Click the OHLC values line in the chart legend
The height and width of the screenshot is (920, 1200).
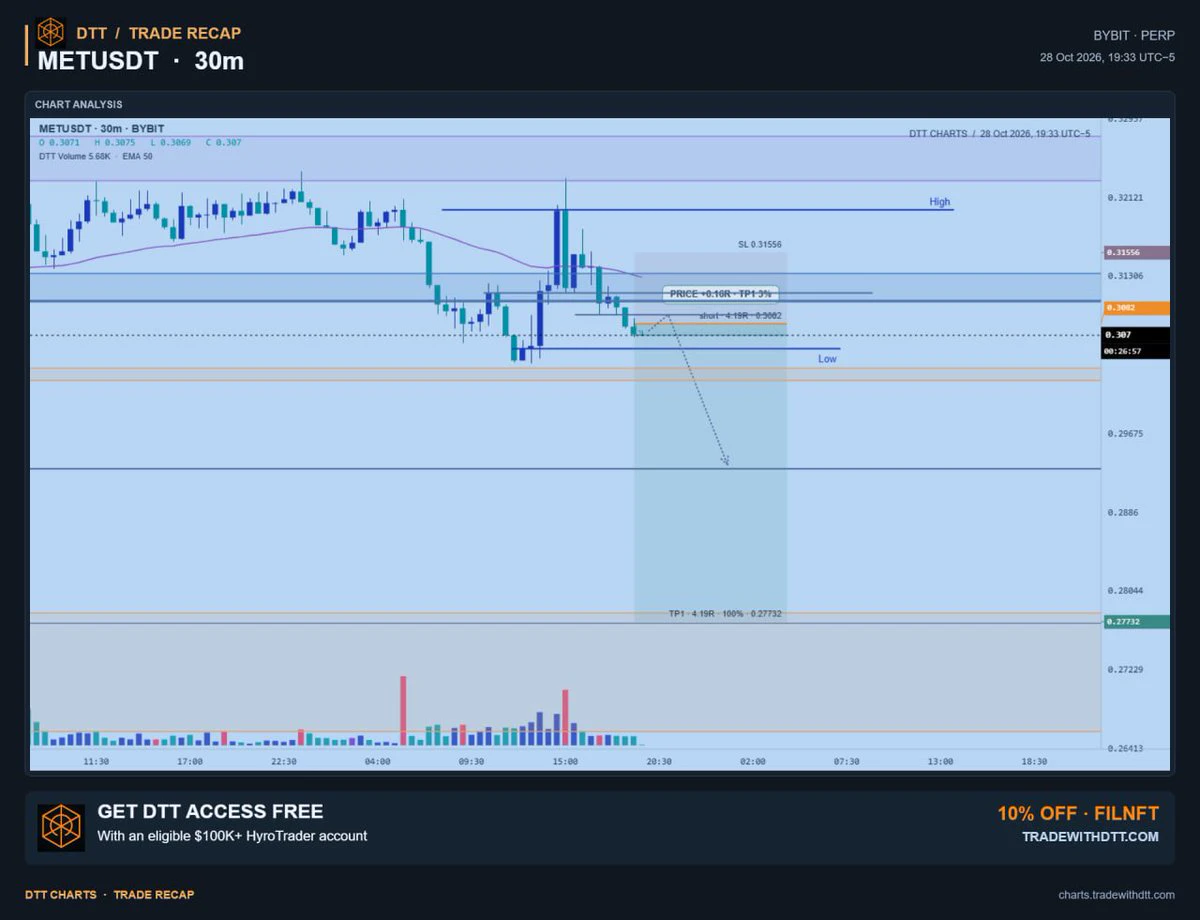click(140, 143)
